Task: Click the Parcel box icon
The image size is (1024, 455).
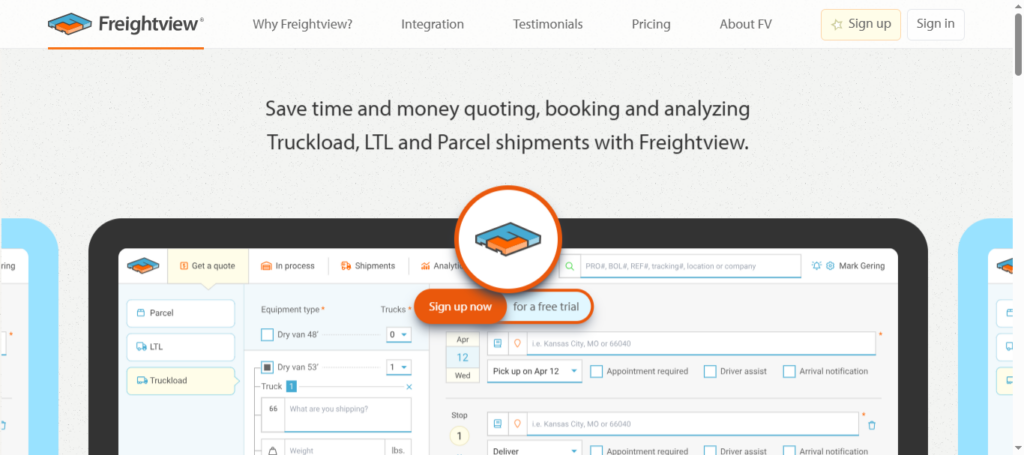Action: coord(140,313)
